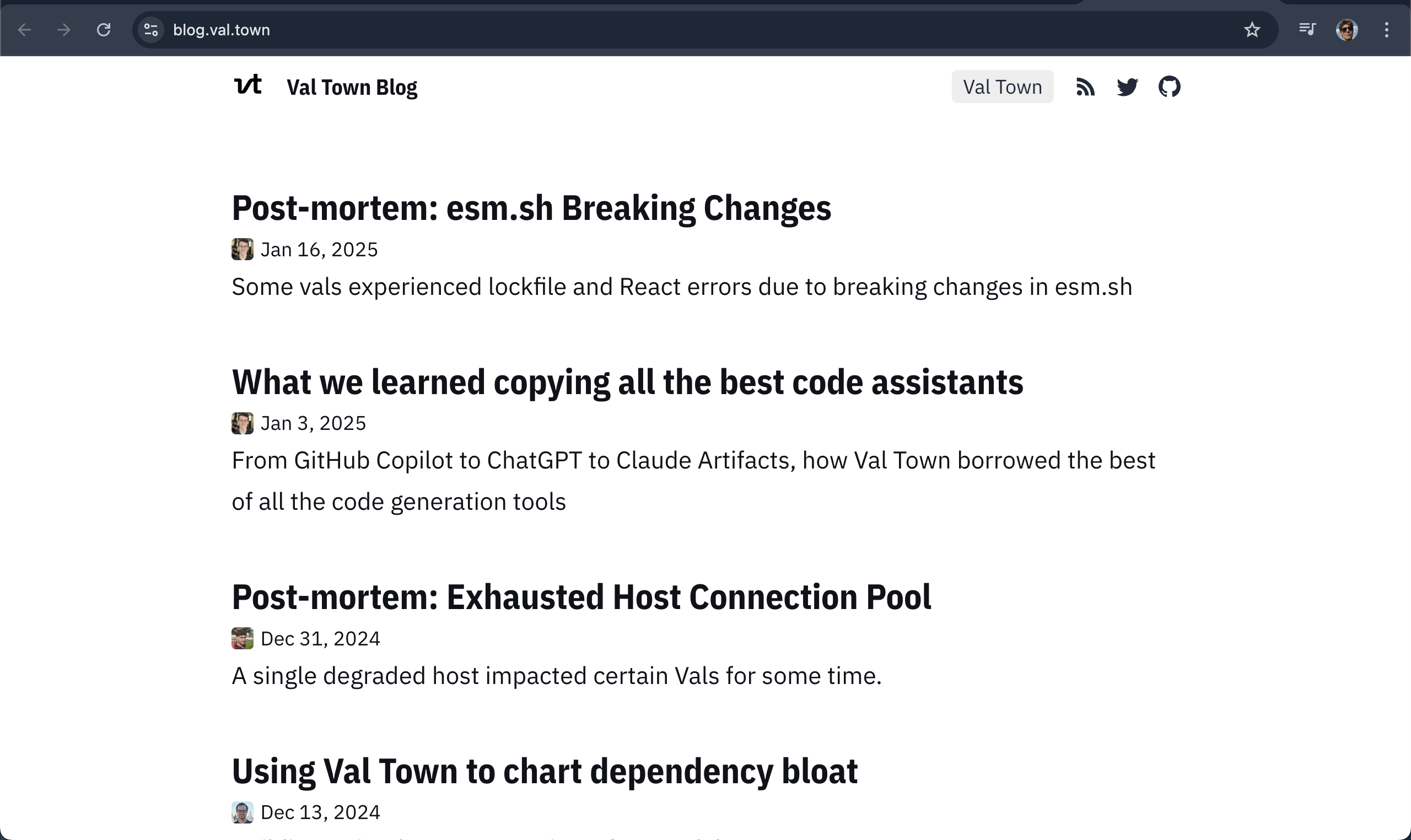Go back with the browser back arrow
Screen dimensions: 1411x840
click(x=24, y=29)
